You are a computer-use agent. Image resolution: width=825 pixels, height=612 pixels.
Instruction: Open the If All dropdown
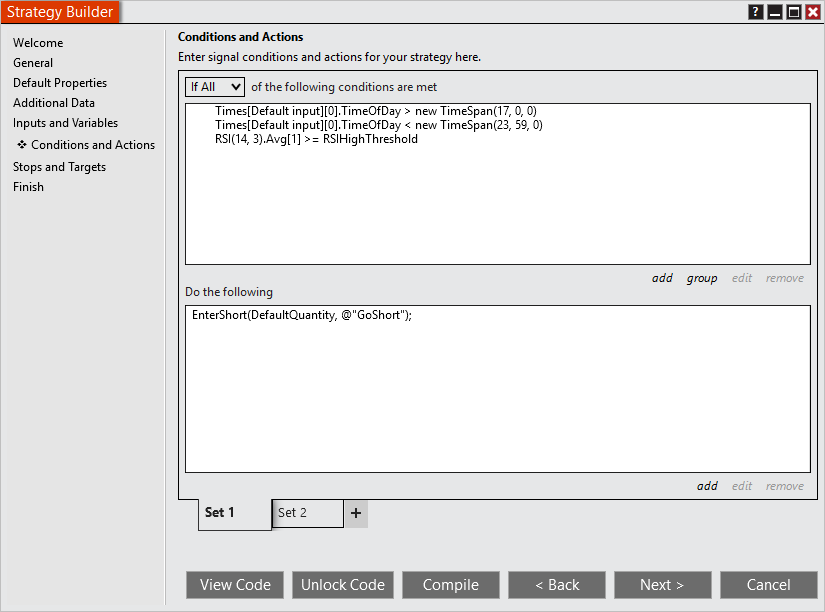214,86
